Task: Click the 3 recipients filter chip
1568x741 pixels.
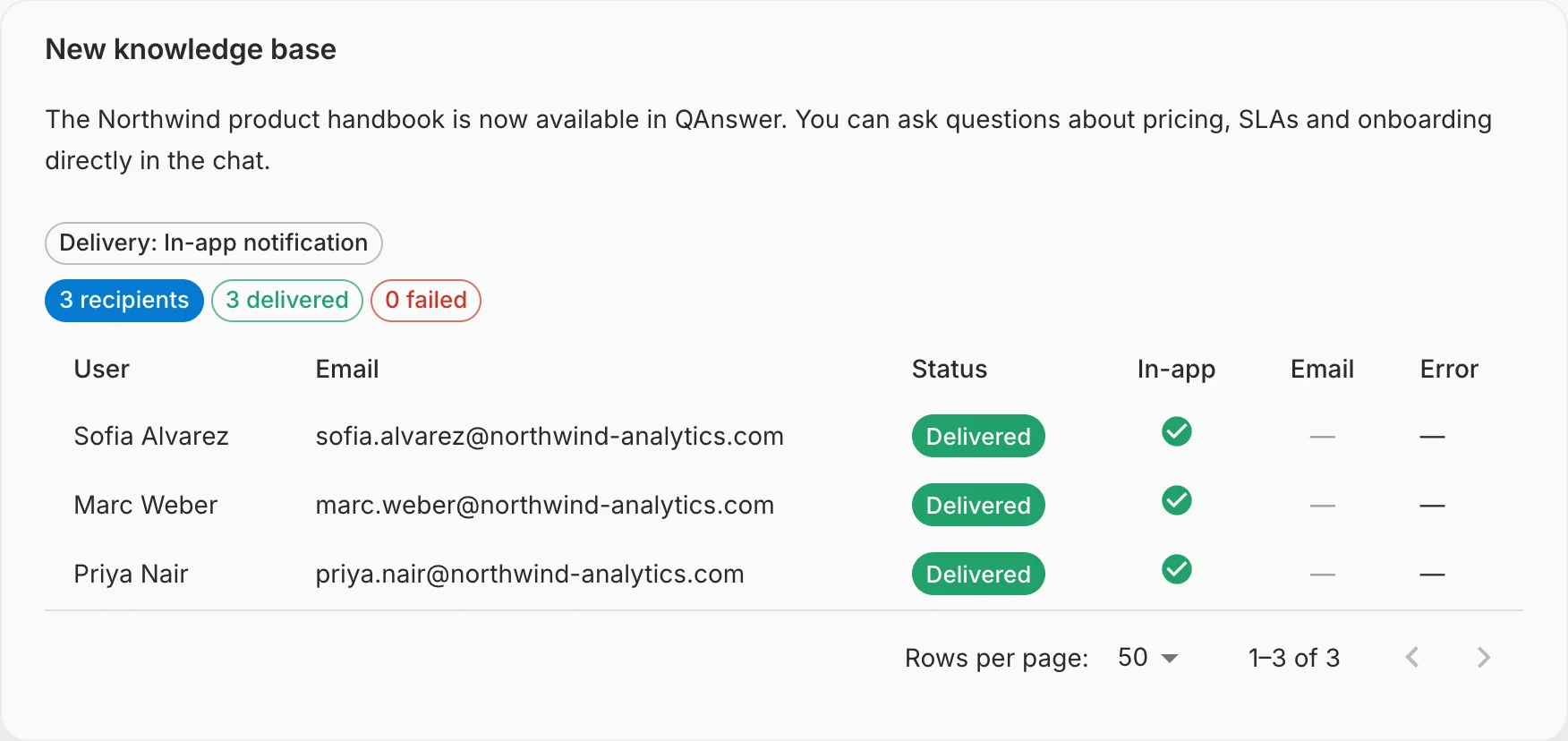Action: [x=124, y=300]
